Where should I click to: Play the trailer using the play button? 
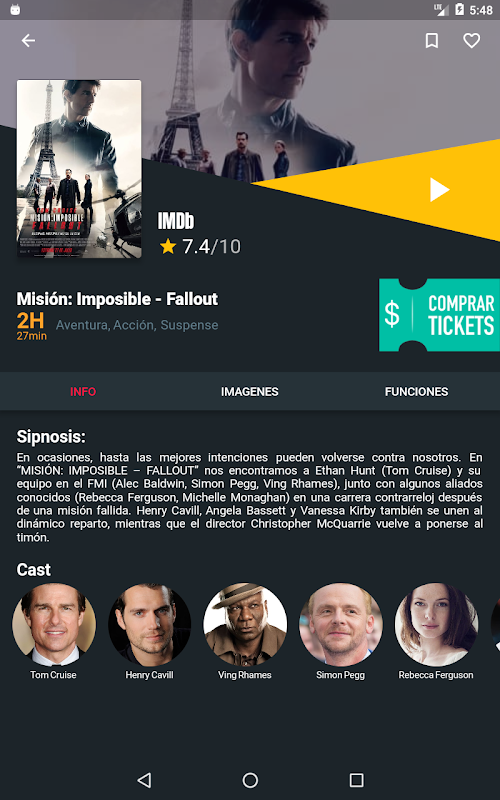439,190
